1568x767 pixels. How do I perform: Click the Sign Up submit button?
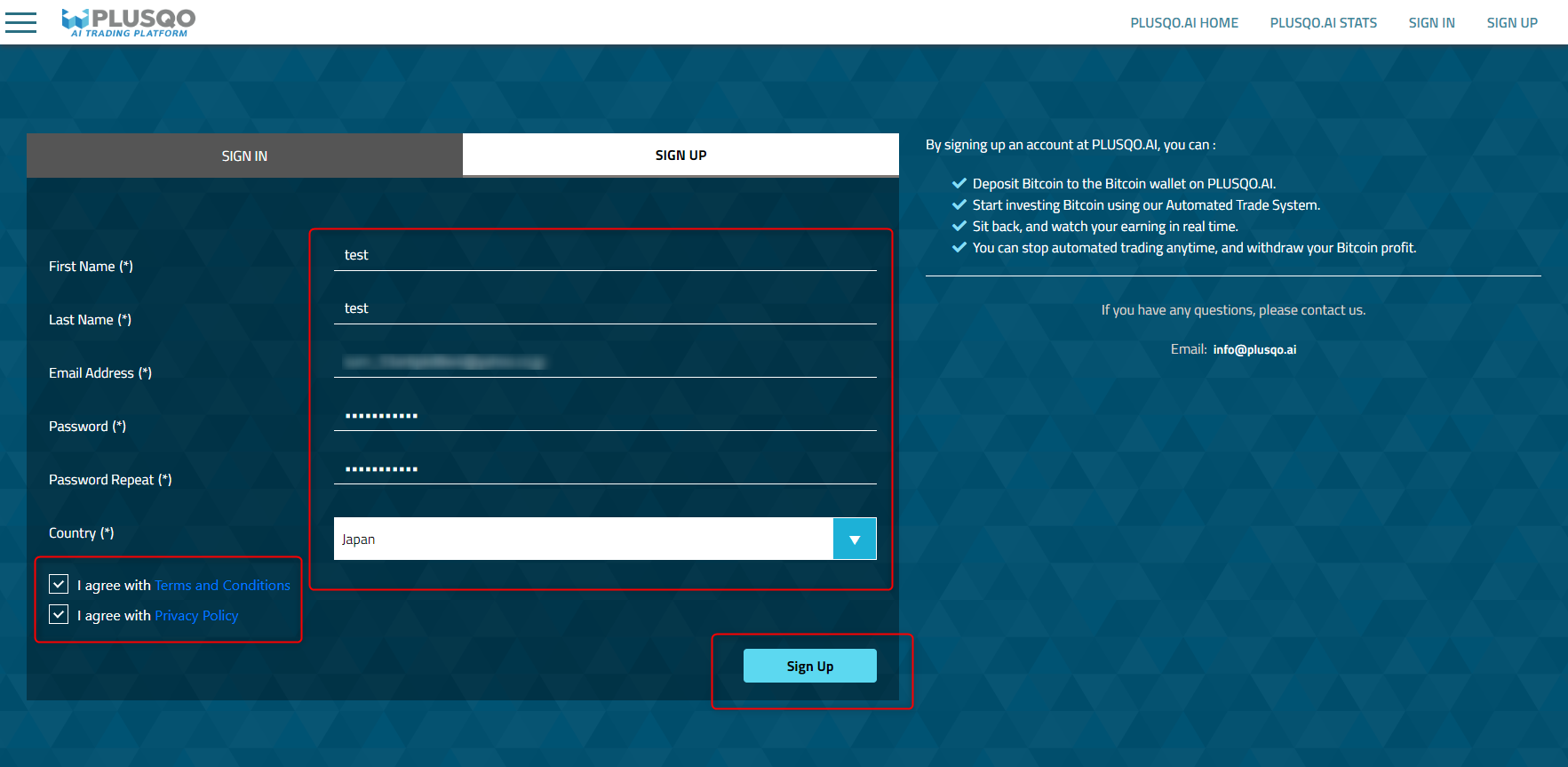[810, 666]
